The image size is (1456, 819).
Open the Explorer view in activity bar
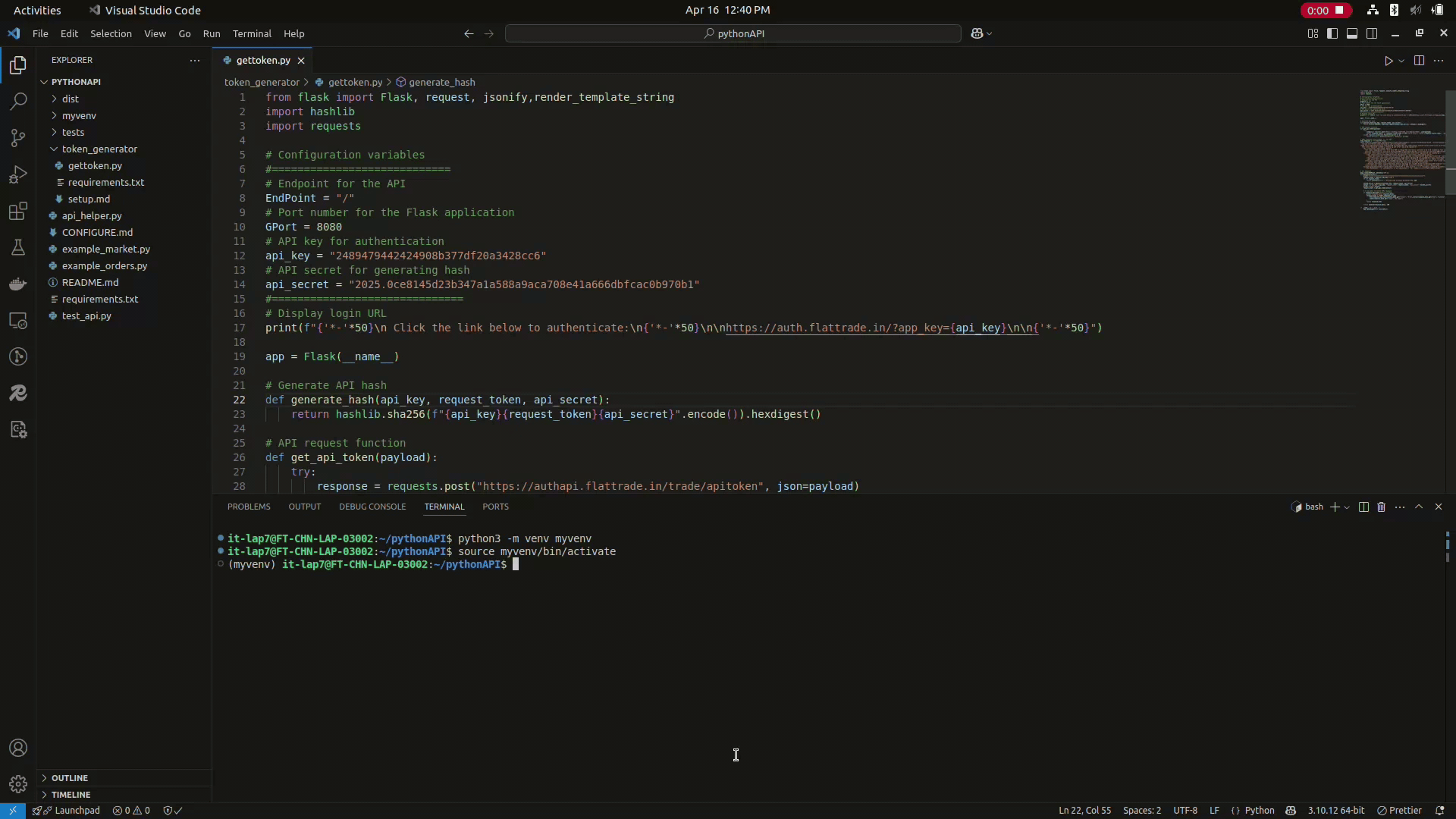(18, 65)
